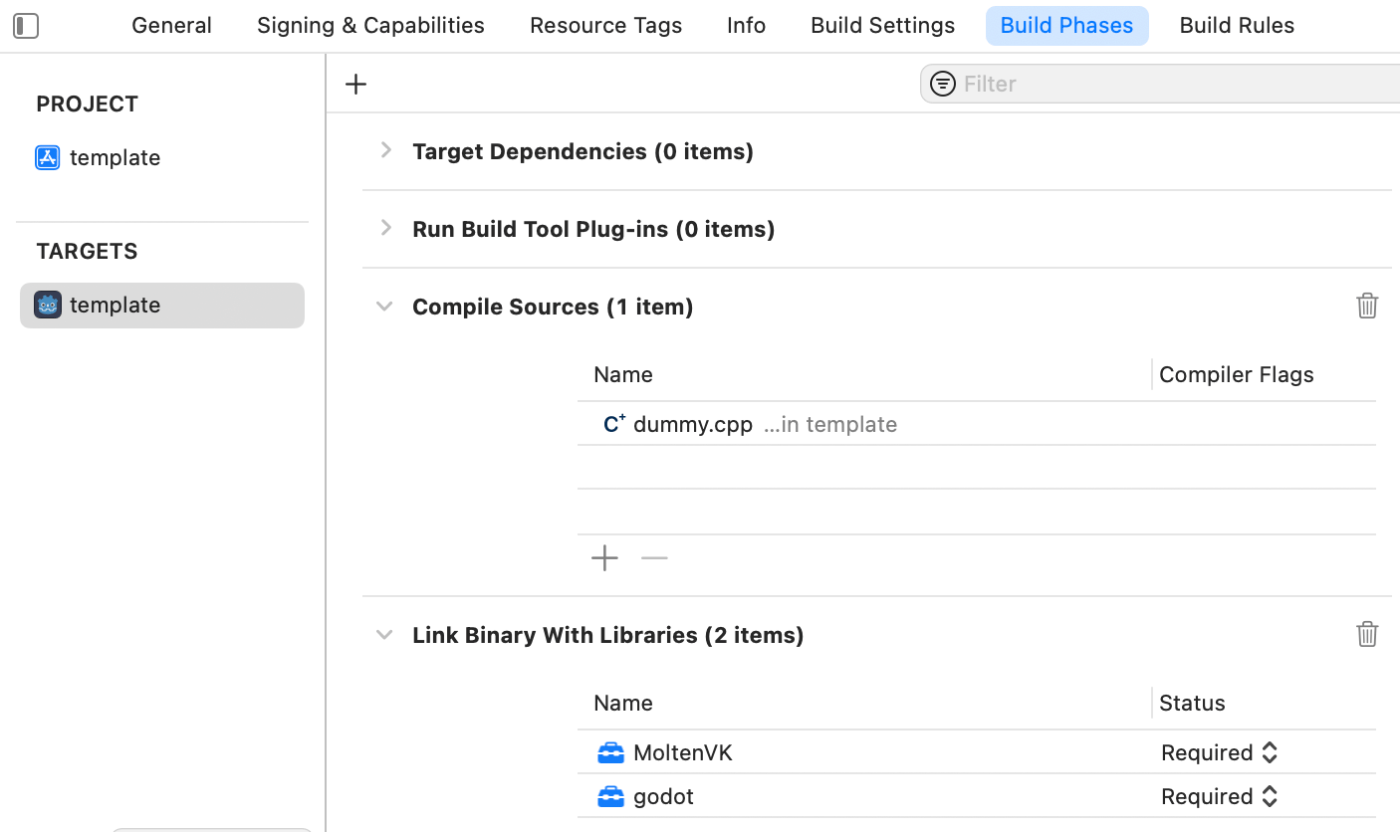Click the Godot target app icon

point(47,304)
